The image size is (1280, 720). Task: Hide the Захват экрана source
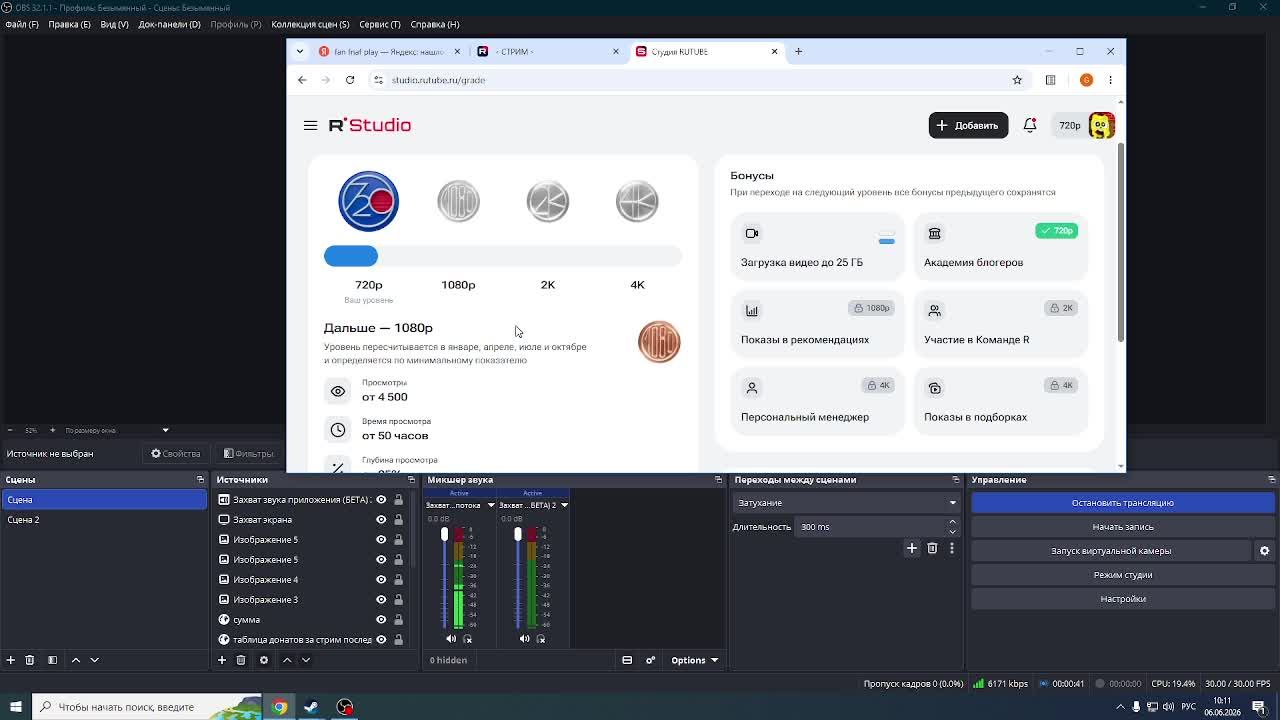381,520
